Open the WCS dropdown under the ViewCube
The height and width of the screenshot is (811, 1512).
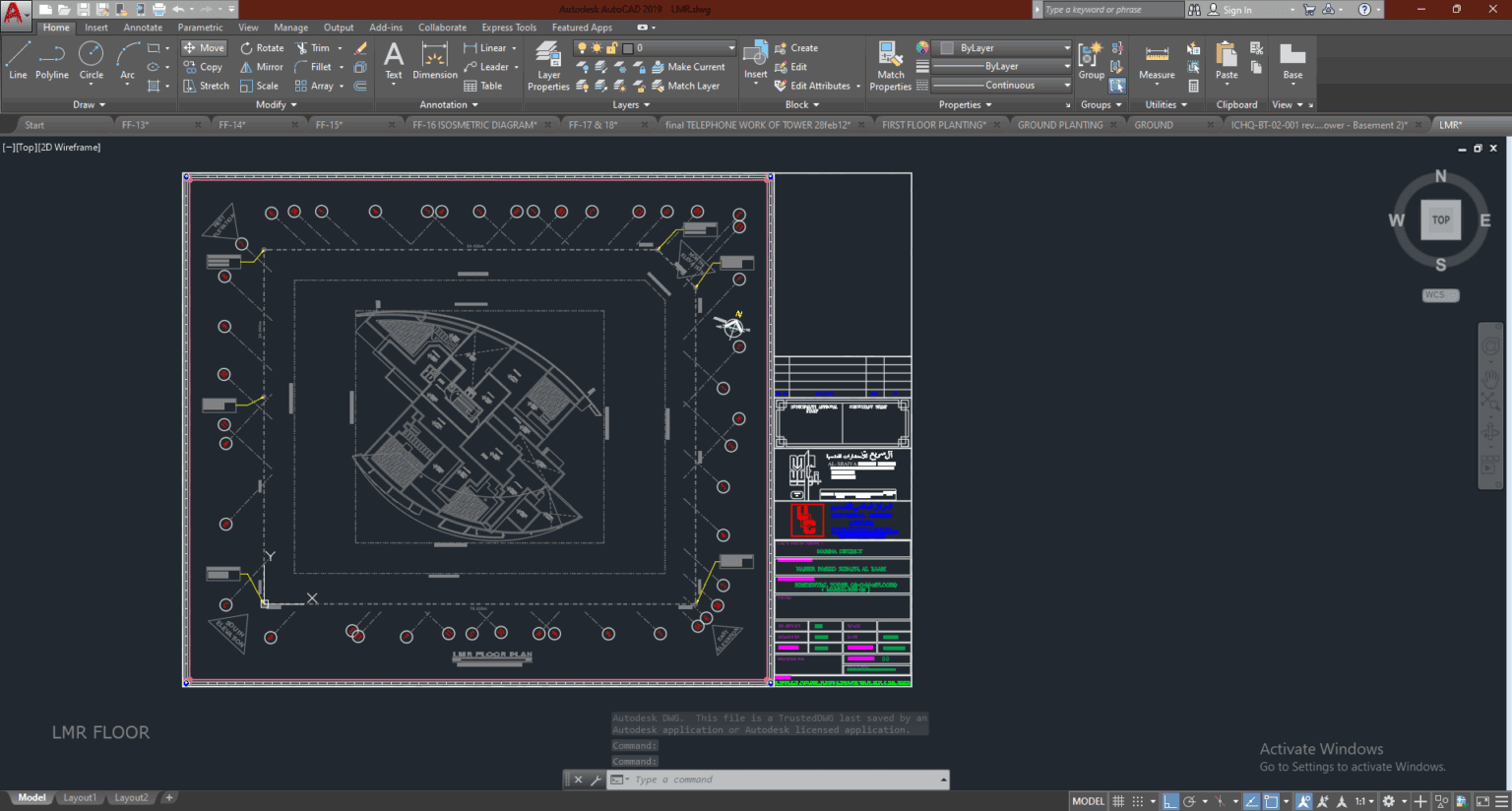(1440, 294)
